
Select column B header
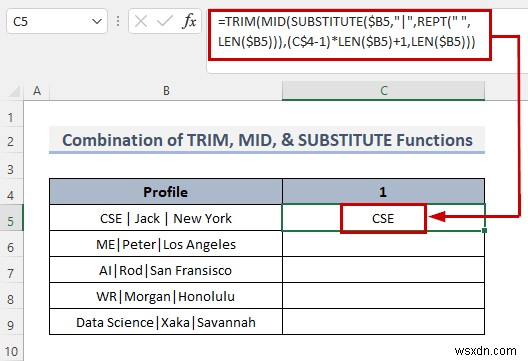tap(166, 91)
